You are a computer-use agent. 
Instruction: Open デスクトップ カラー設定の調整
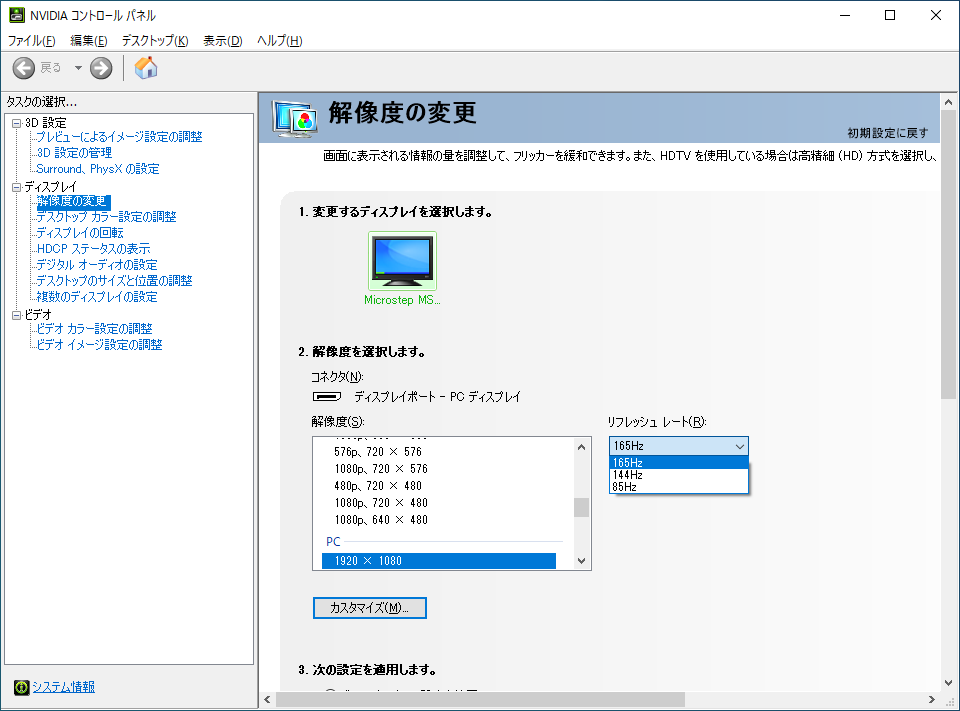[107, 217]
